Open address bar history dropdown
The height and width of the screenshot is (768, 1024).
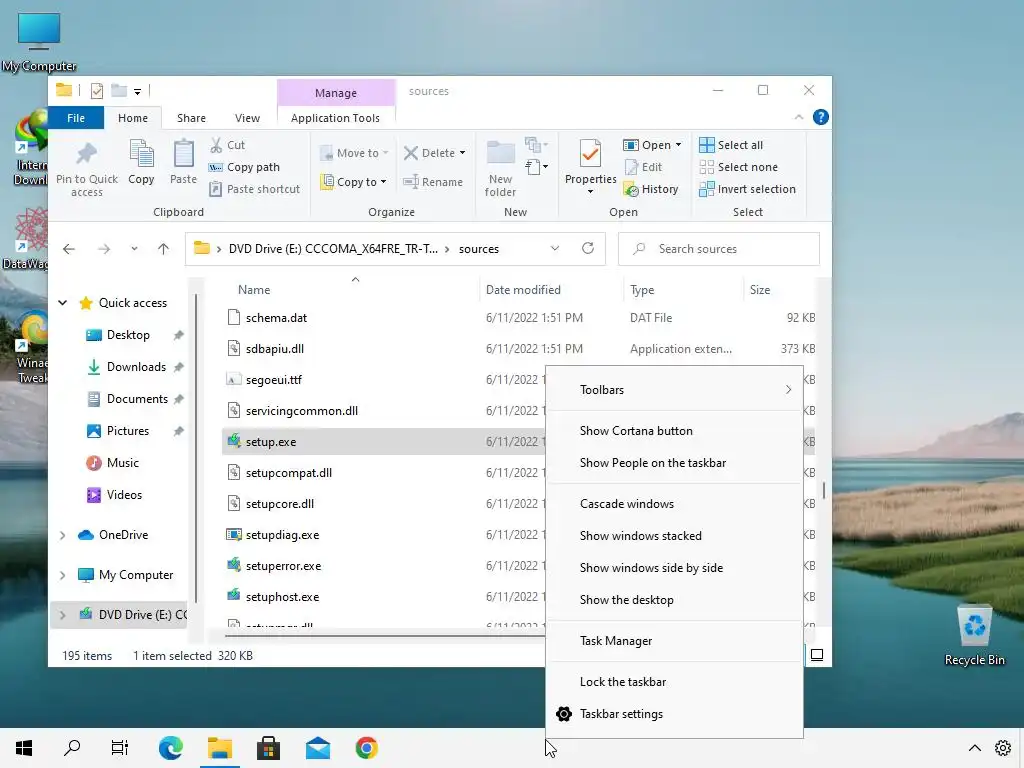[x=554, y=248]
